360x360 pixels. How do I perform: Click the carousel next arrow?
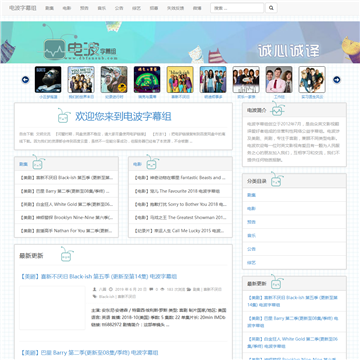coord(337,80)
